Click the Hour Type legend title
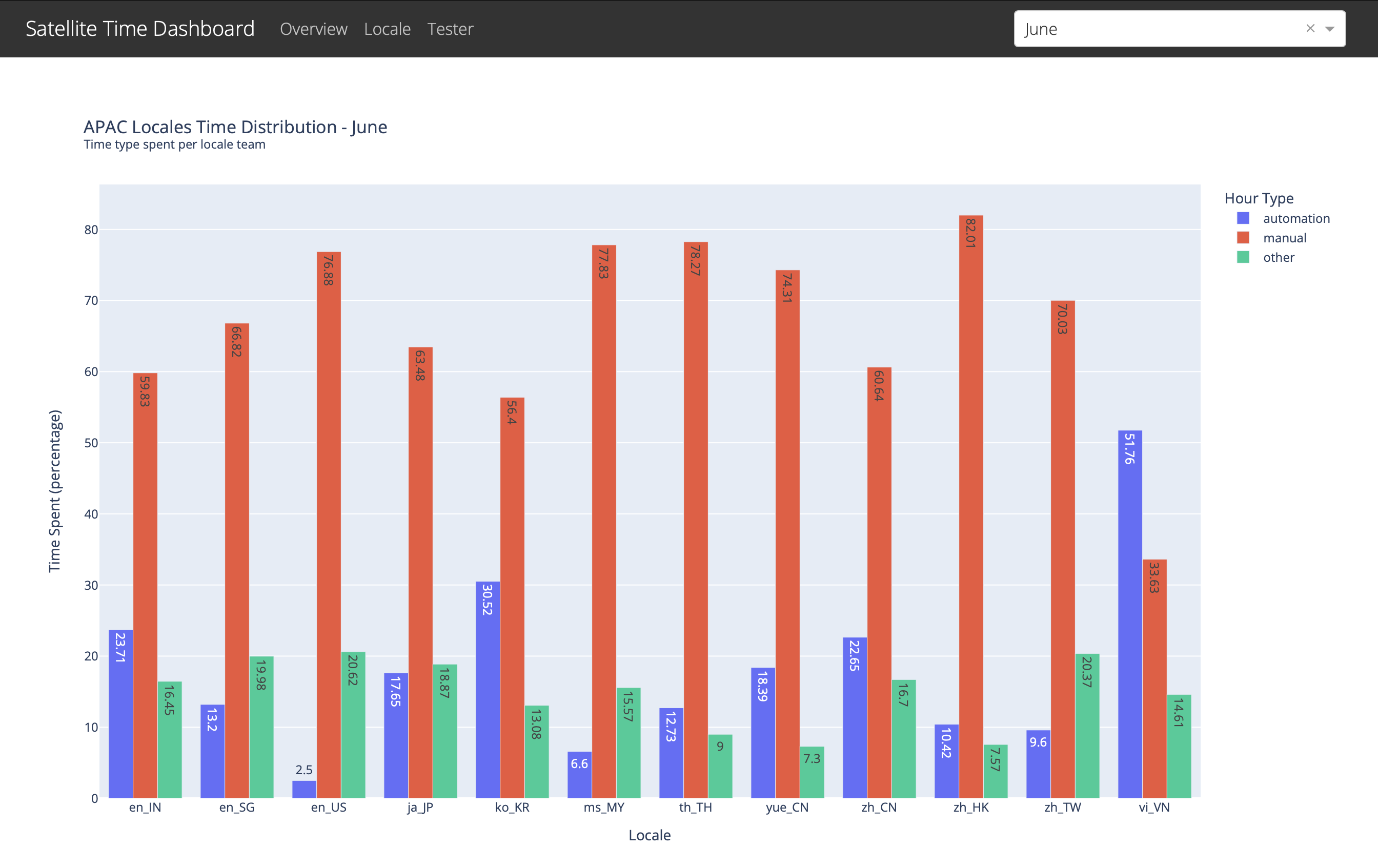The width and height of the screenshot is (1378, 868). pyautogui.click(x=1259, y=198)
